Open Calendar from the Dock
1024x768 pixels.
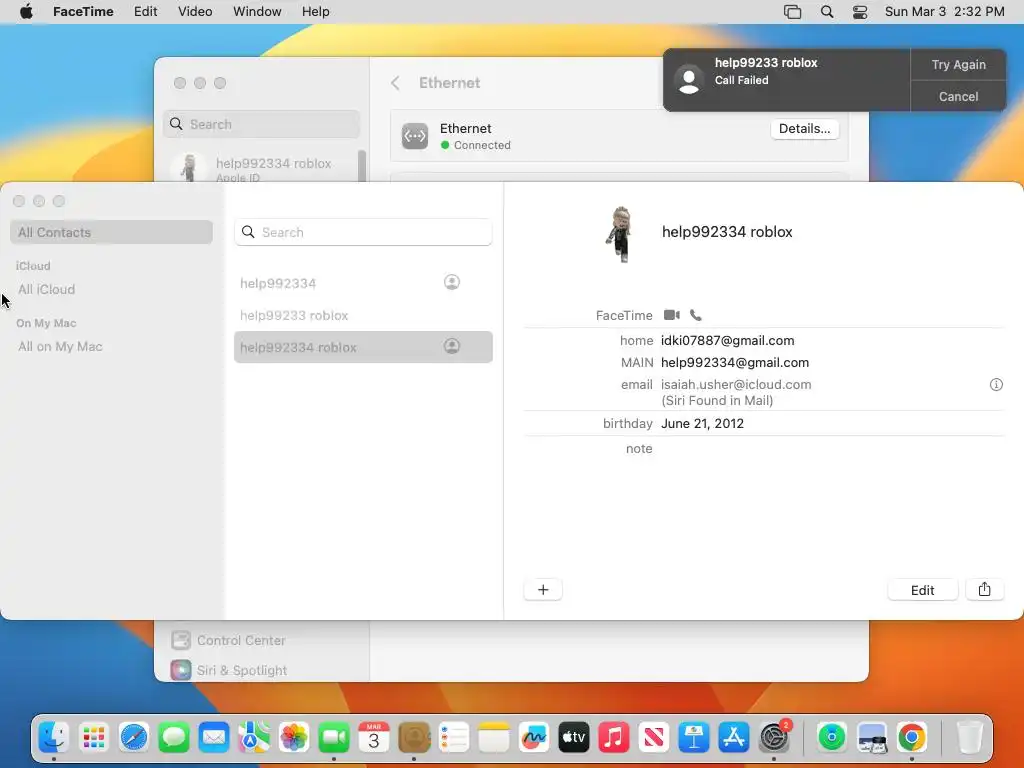[x=374, y=737]
